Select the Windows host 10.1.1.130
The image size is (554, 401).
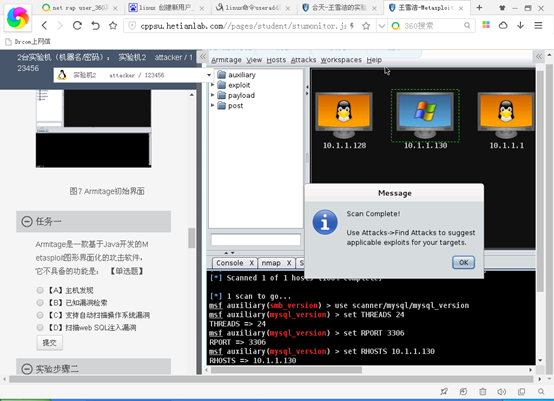pos(425,120)
